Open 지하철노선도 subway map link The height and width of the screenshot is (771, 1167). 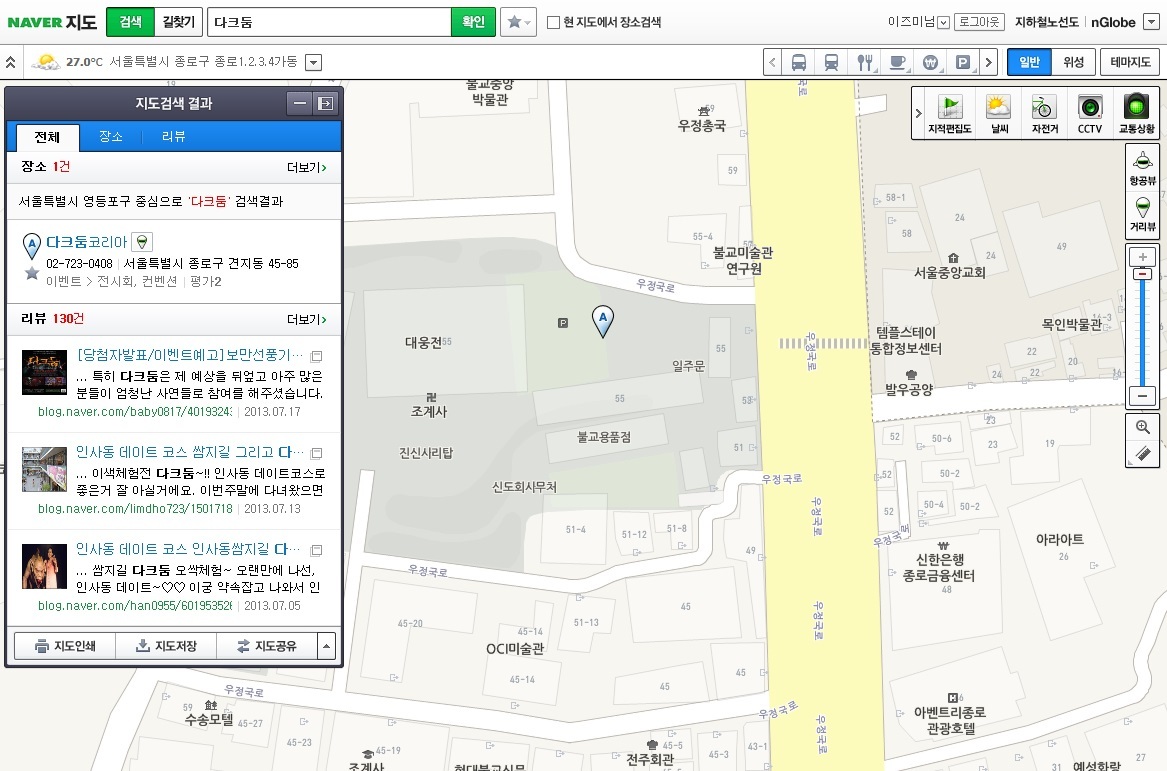(x=1046, y=22)
